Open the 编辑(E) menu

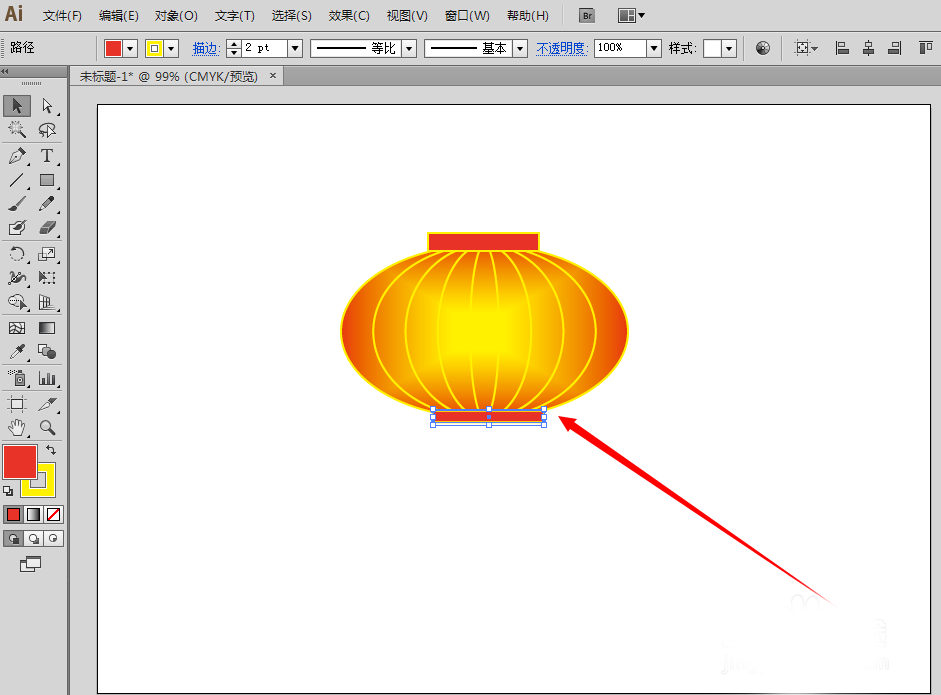[x=118, y=16]
